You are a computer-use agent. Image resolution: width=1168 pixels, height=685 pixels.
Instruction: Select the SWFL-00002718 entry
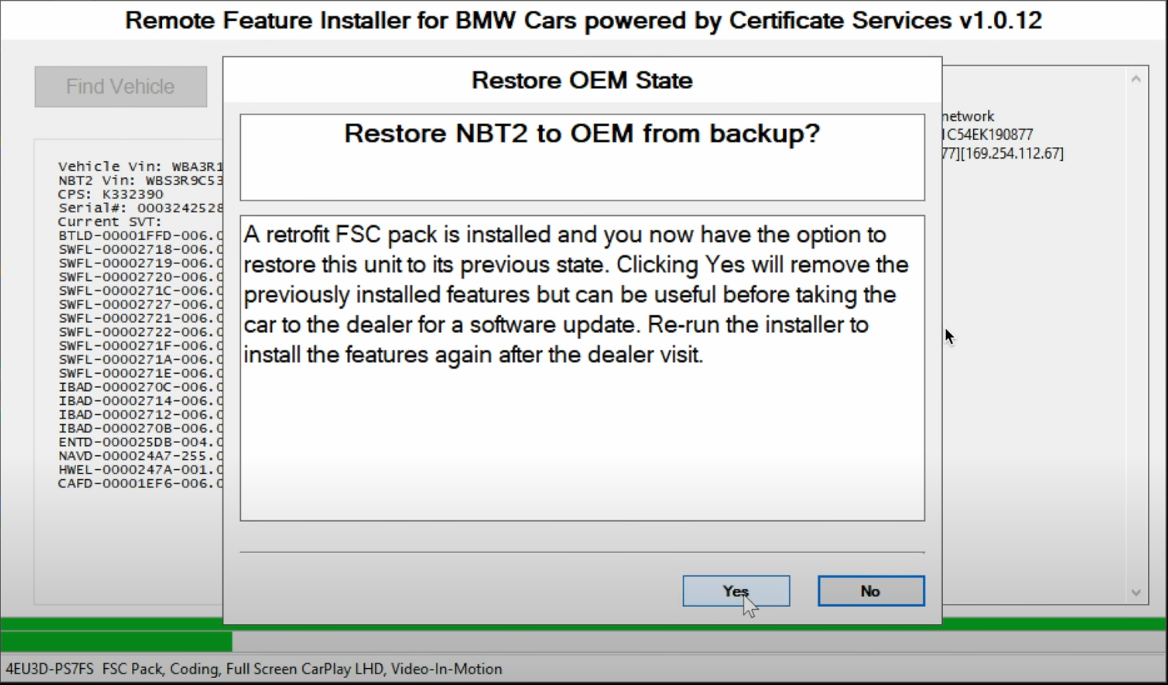pyautogui.click(x=141, y=249)
